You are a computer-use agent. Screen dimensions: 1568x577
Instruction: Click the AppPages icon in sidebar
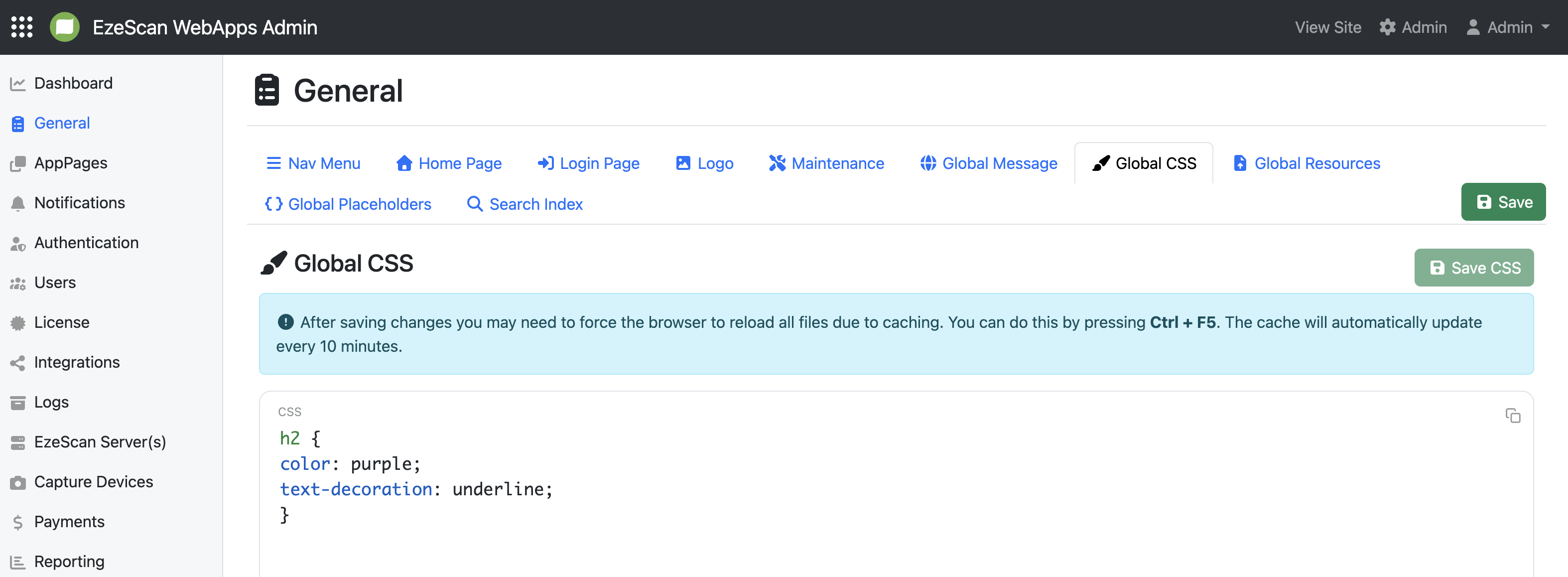point(17,163)
